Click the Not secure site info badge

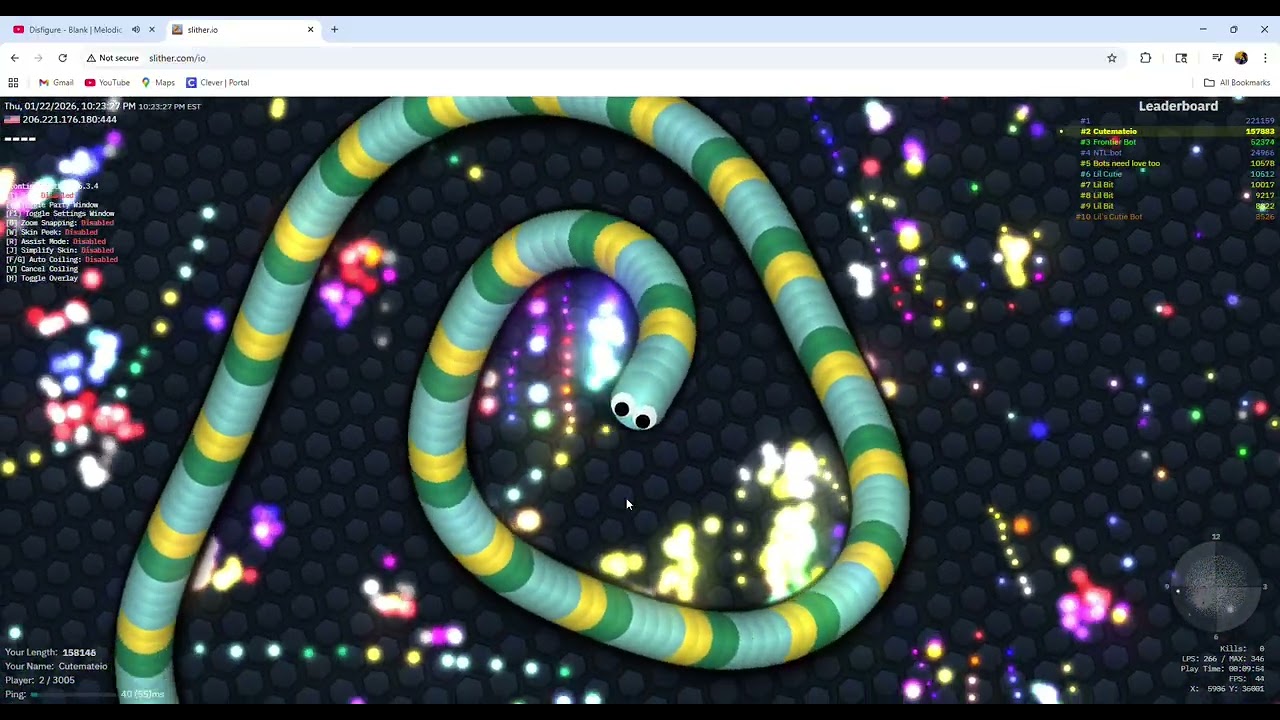pyautogui.click(x=112, y=58)
